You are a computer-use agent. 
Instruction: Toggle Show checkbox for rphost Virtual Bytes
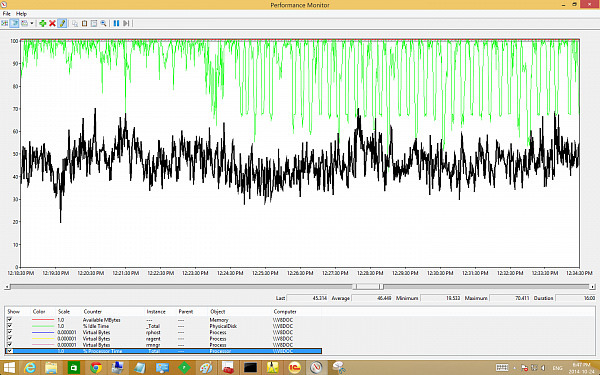click(x=10, y=332)
